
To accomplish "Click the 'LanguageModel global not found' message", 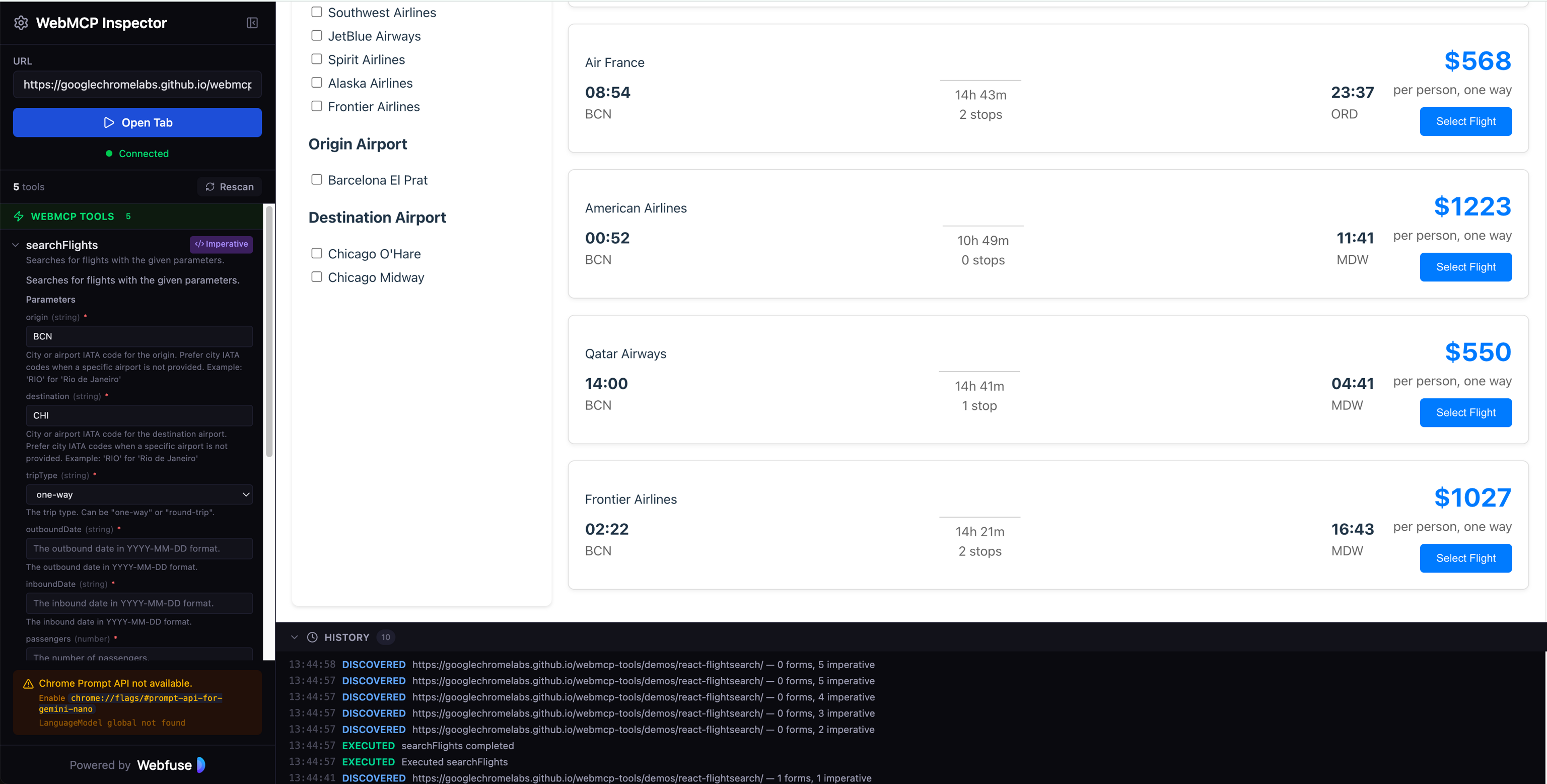I will coord(112,723).
